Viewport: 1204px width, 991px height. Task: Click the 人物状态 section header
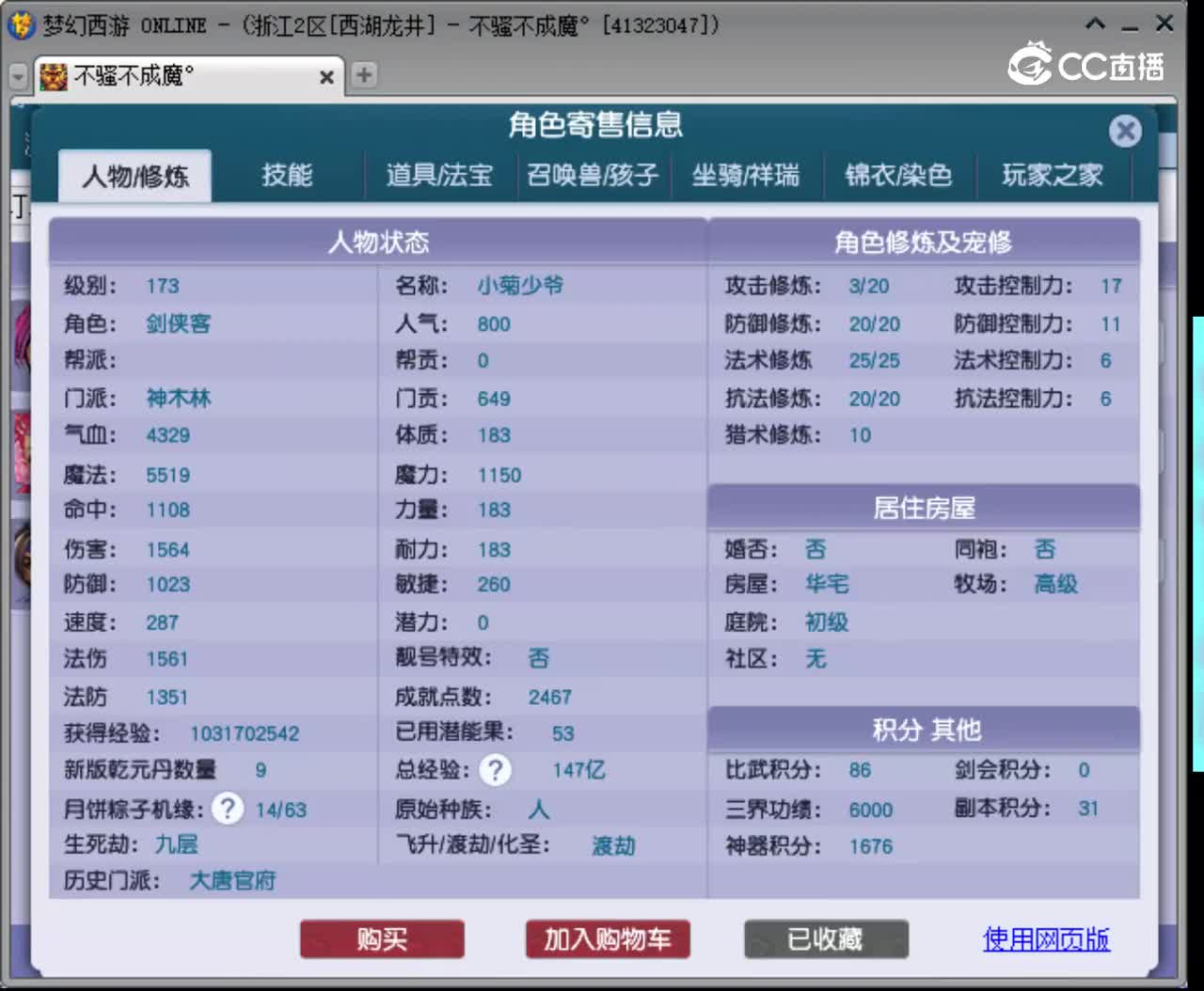378,243
